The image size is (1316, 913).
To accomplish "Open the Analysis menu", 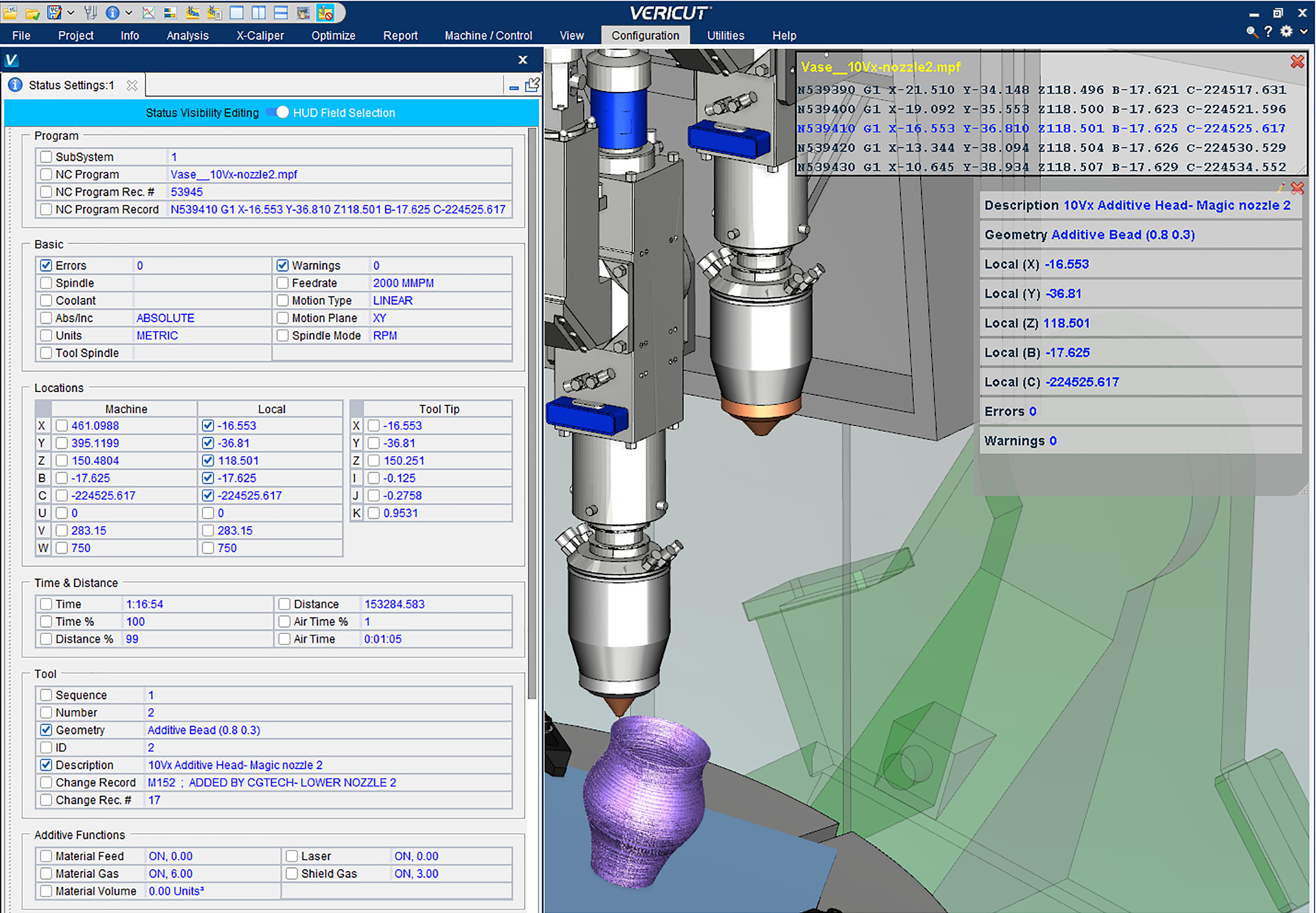I will click(188, 35).
